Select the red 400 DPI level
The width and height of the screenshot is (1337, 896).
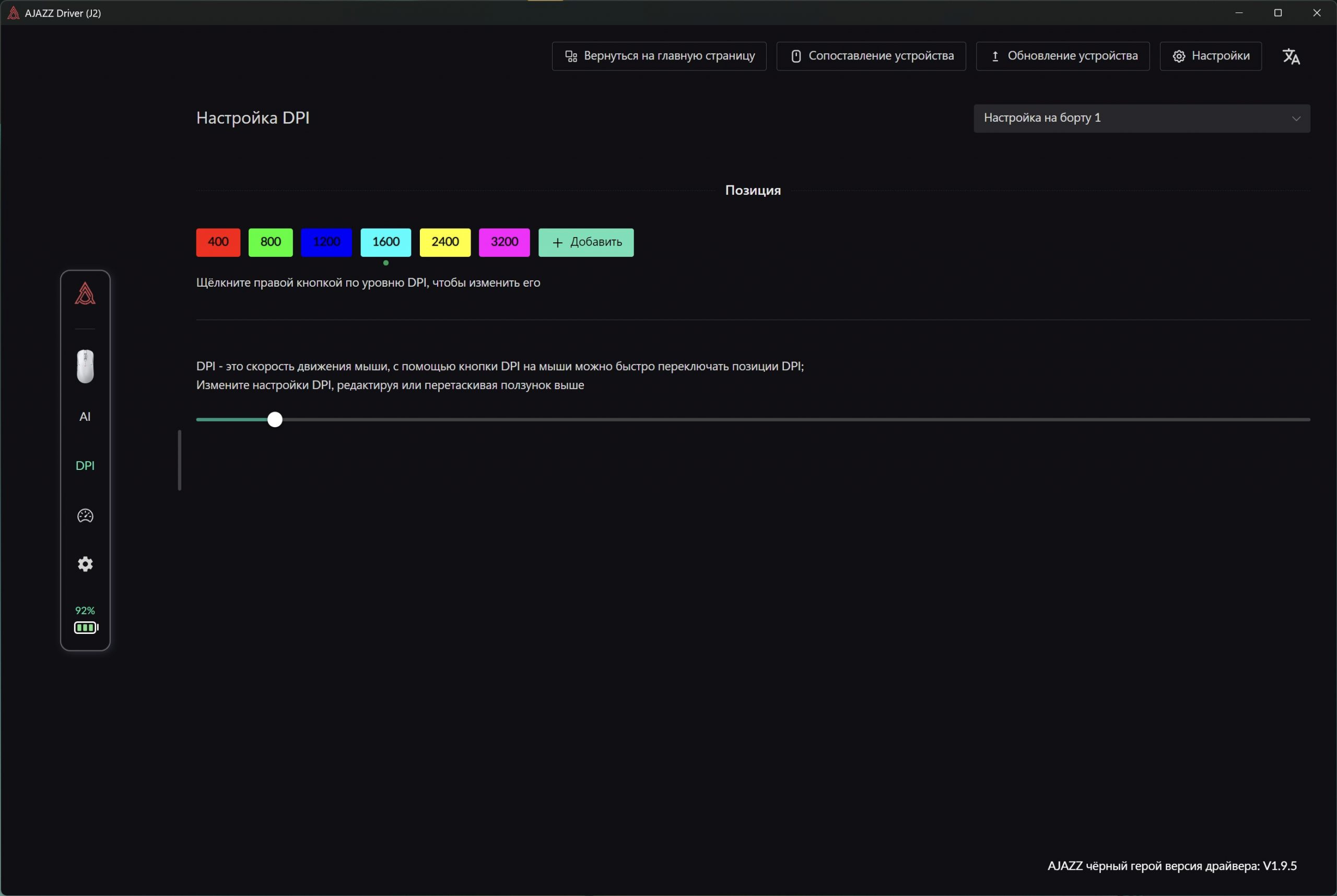pos(218,242)
